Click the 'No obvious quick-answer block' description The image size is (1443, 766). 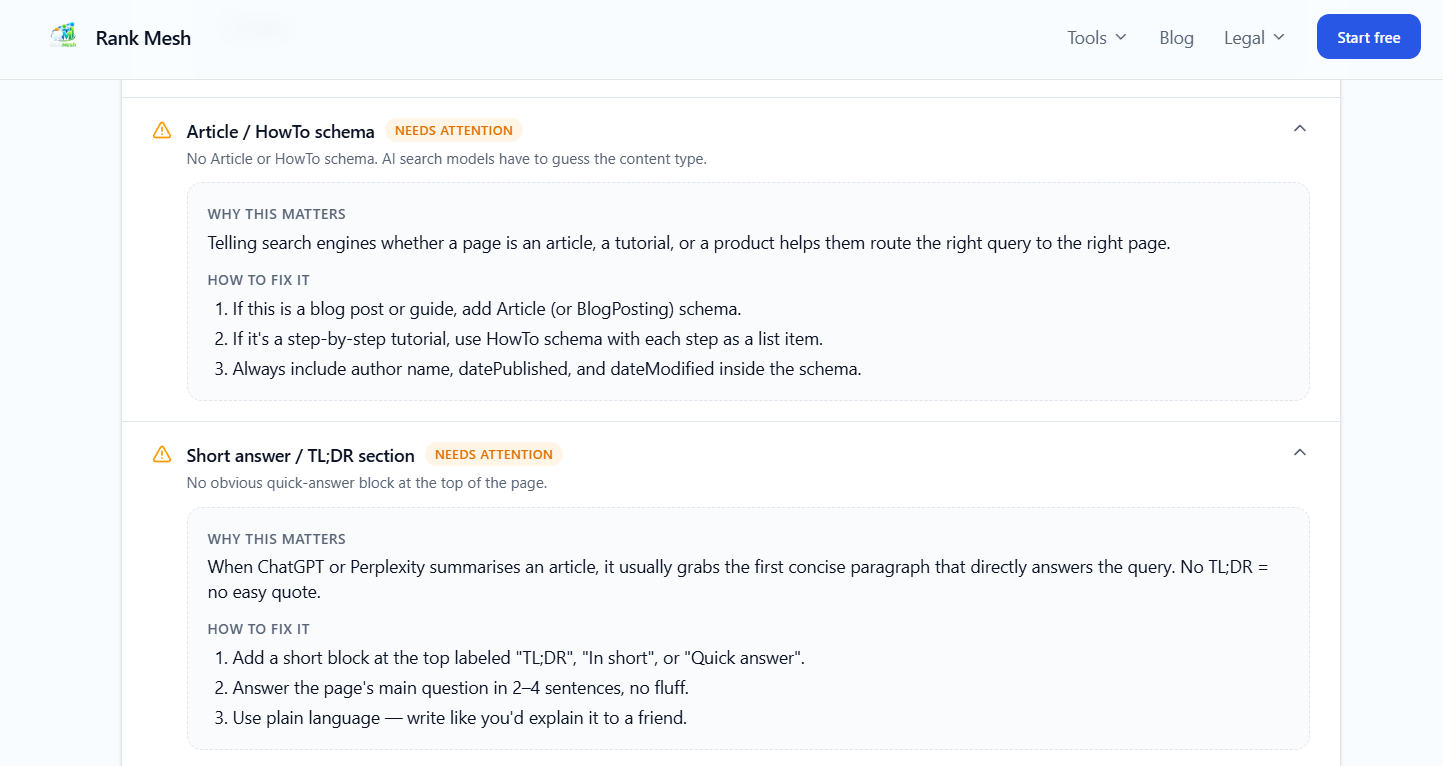[367, 483]
